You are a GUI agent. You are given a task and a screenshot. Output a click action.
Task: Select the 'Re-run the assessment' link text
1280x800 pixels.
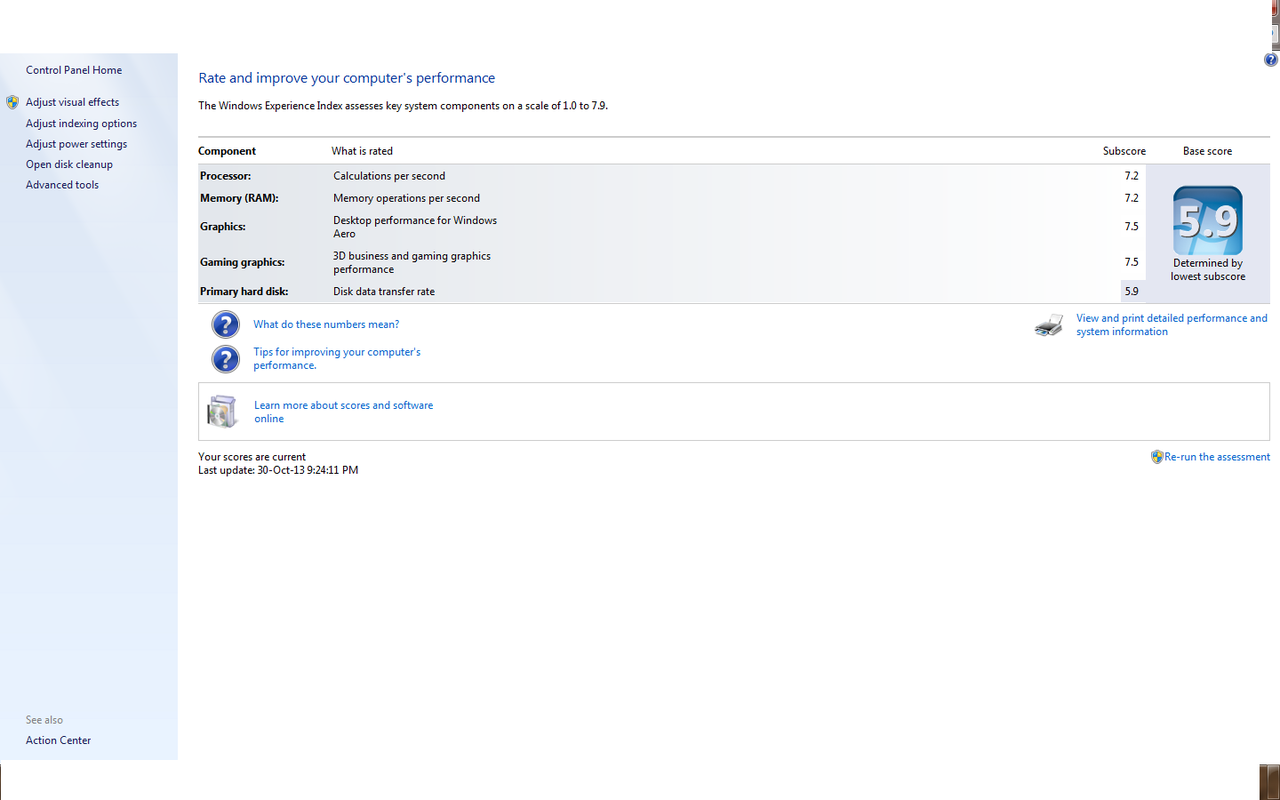[x=1217, y=457]
